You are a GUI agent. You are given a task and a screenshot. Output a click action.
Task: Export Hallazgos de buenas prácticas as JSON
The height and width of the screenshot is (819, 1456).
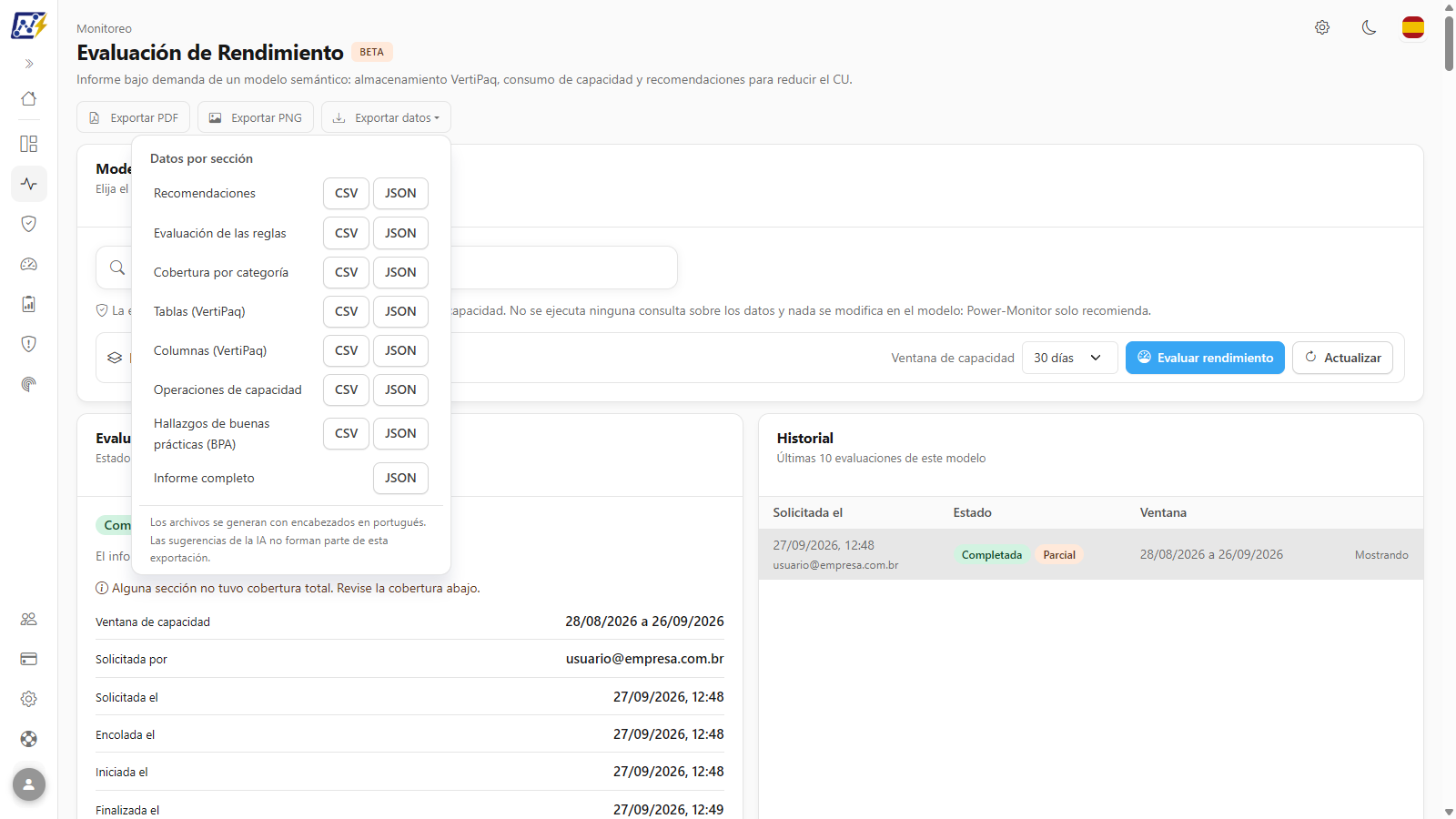(x=400, y=433)
